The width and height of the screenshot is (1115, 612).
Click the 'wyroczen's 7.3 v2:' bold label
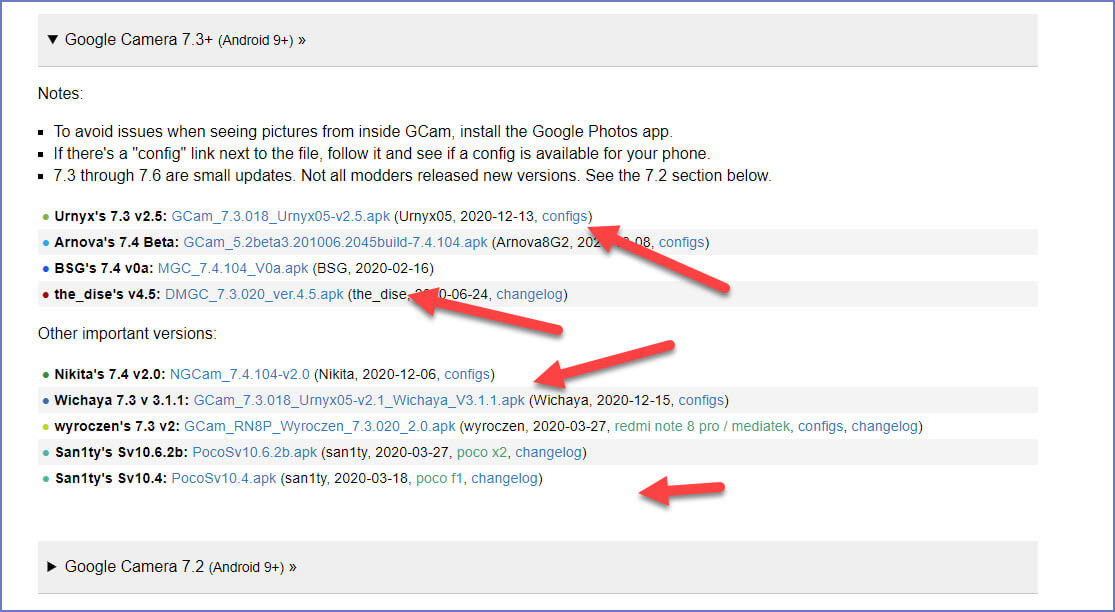[117, 426]
